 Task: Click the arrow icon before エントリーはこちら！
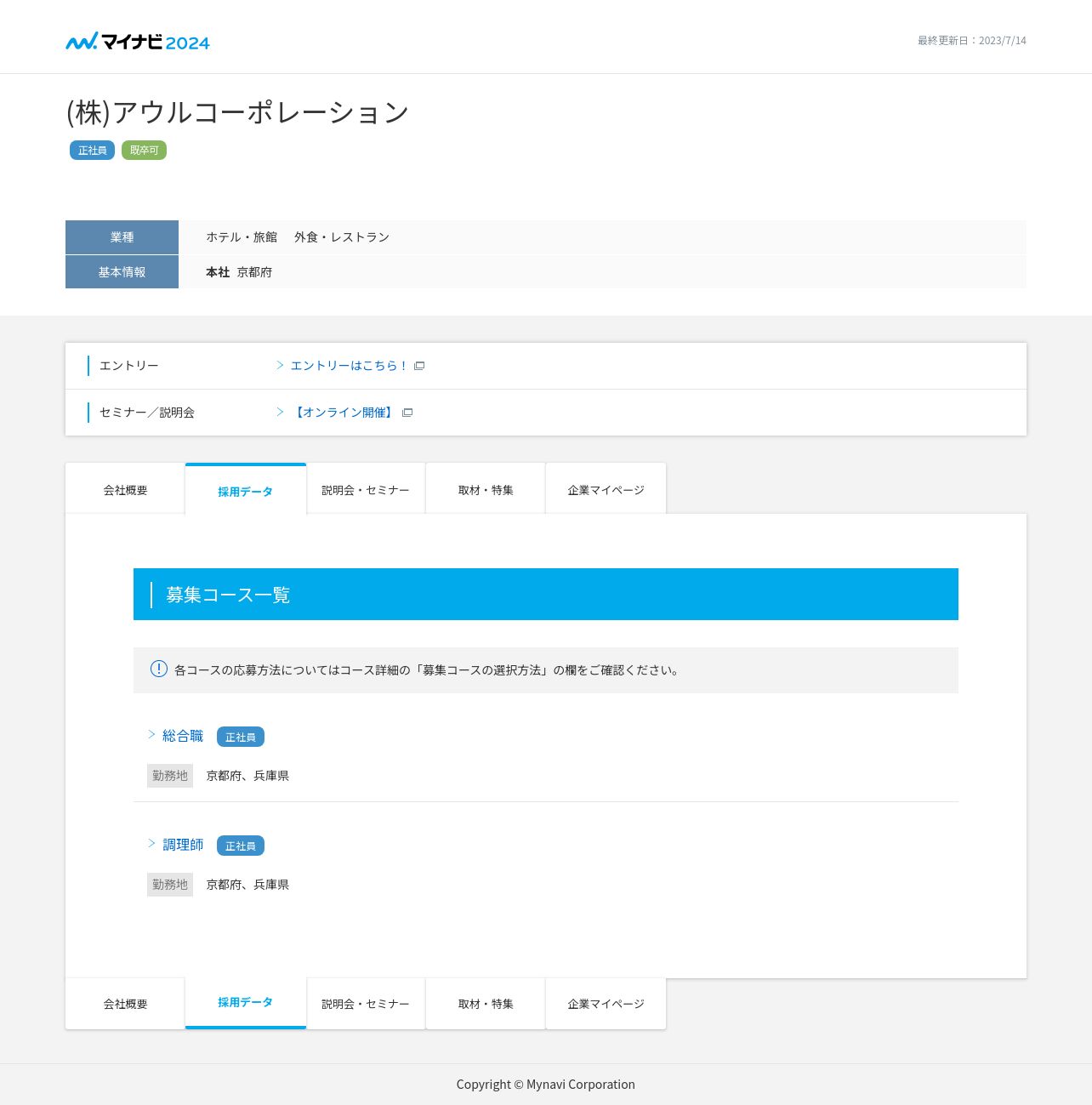coord(280,365)
